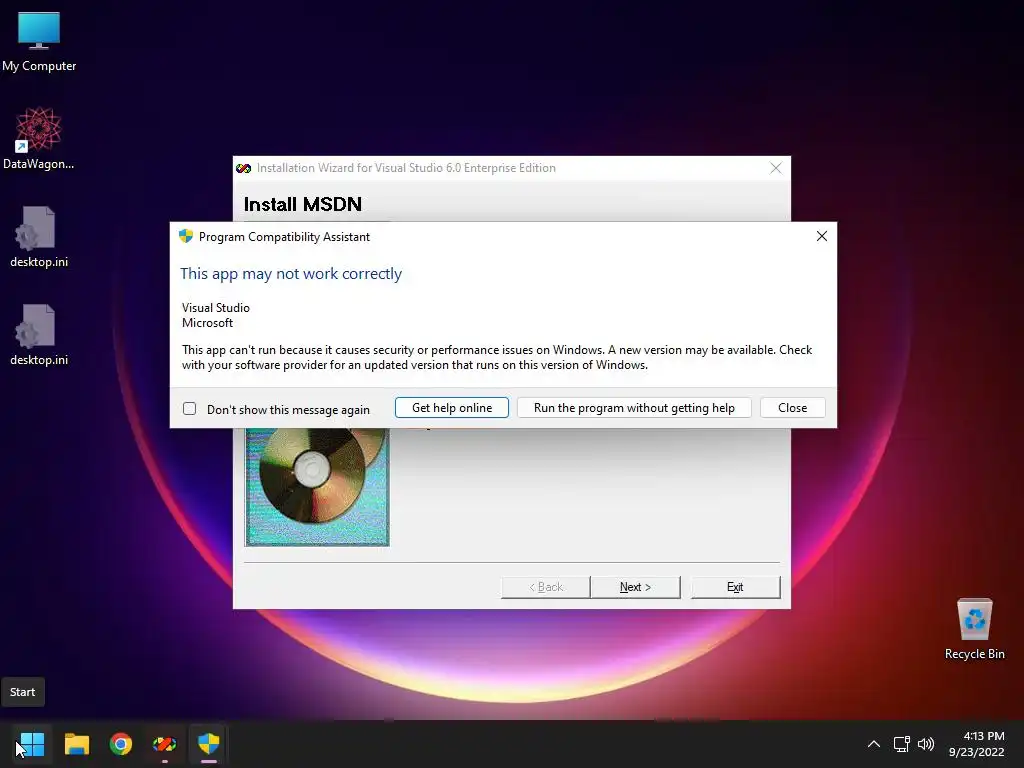Image resolution: width=1024 pixels, height=768 pixels.
Task: Click Exit in the Installation Wizard
Action: (x=735, y=587)
